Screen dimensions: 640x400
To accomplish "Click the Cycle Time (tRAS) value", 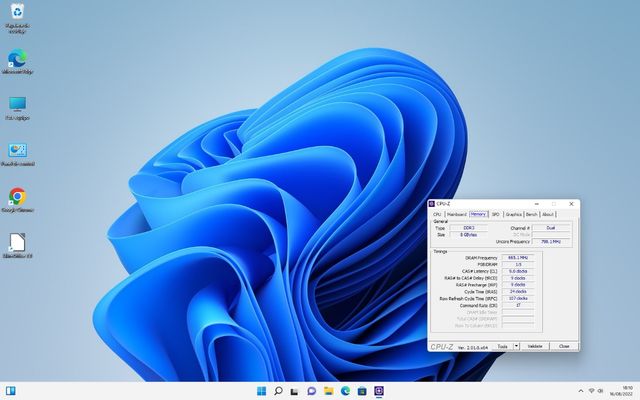I will tap(518, 291).
